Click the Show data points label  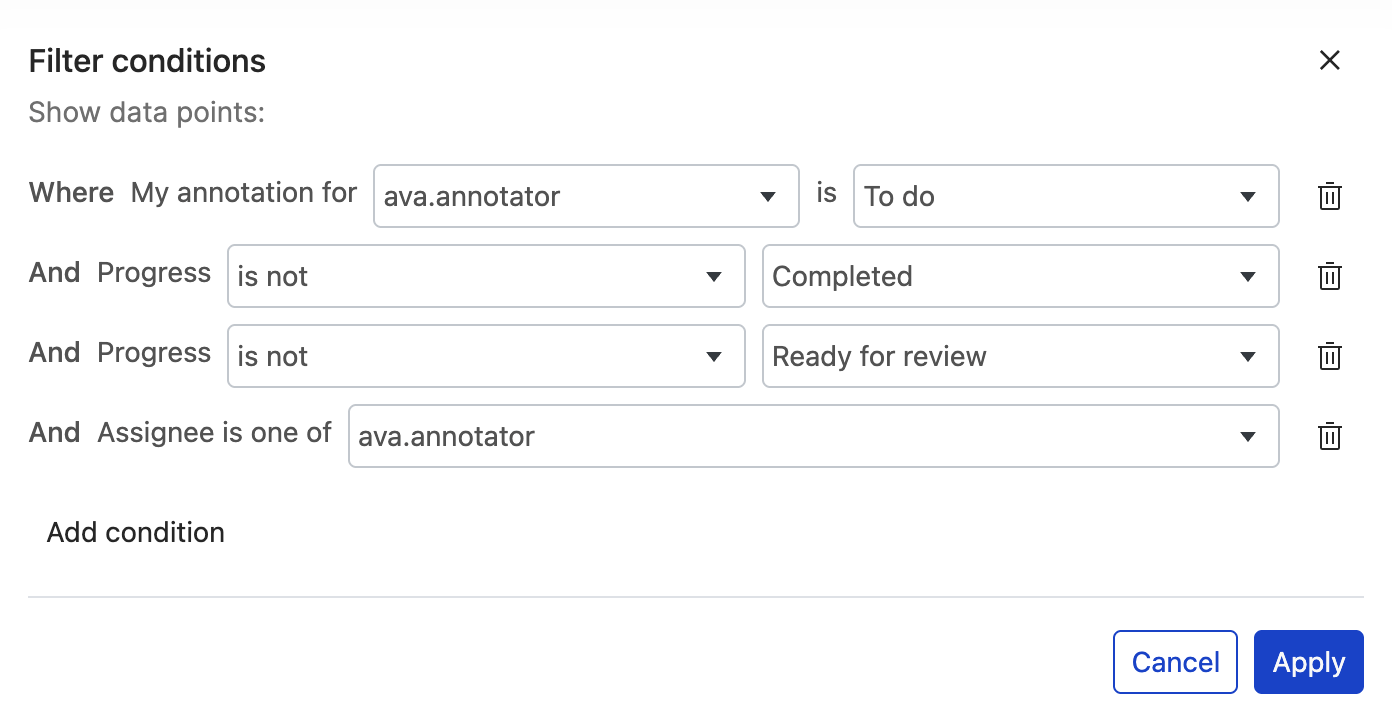[146, 112]
